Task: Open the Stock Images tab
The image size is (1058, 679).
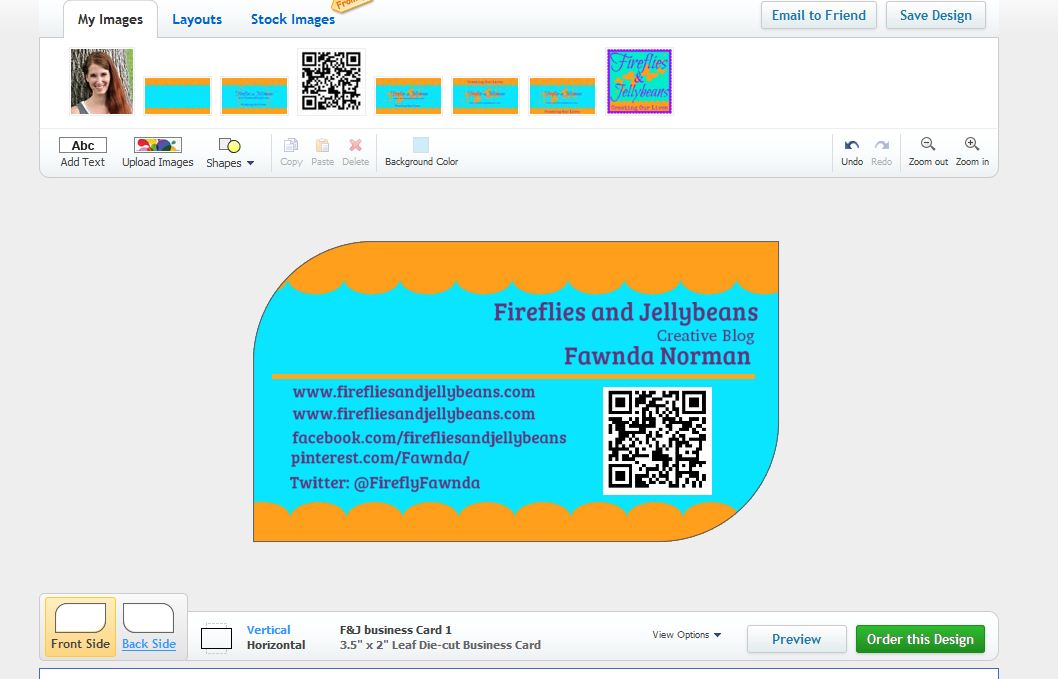Action: click(292, 19)
